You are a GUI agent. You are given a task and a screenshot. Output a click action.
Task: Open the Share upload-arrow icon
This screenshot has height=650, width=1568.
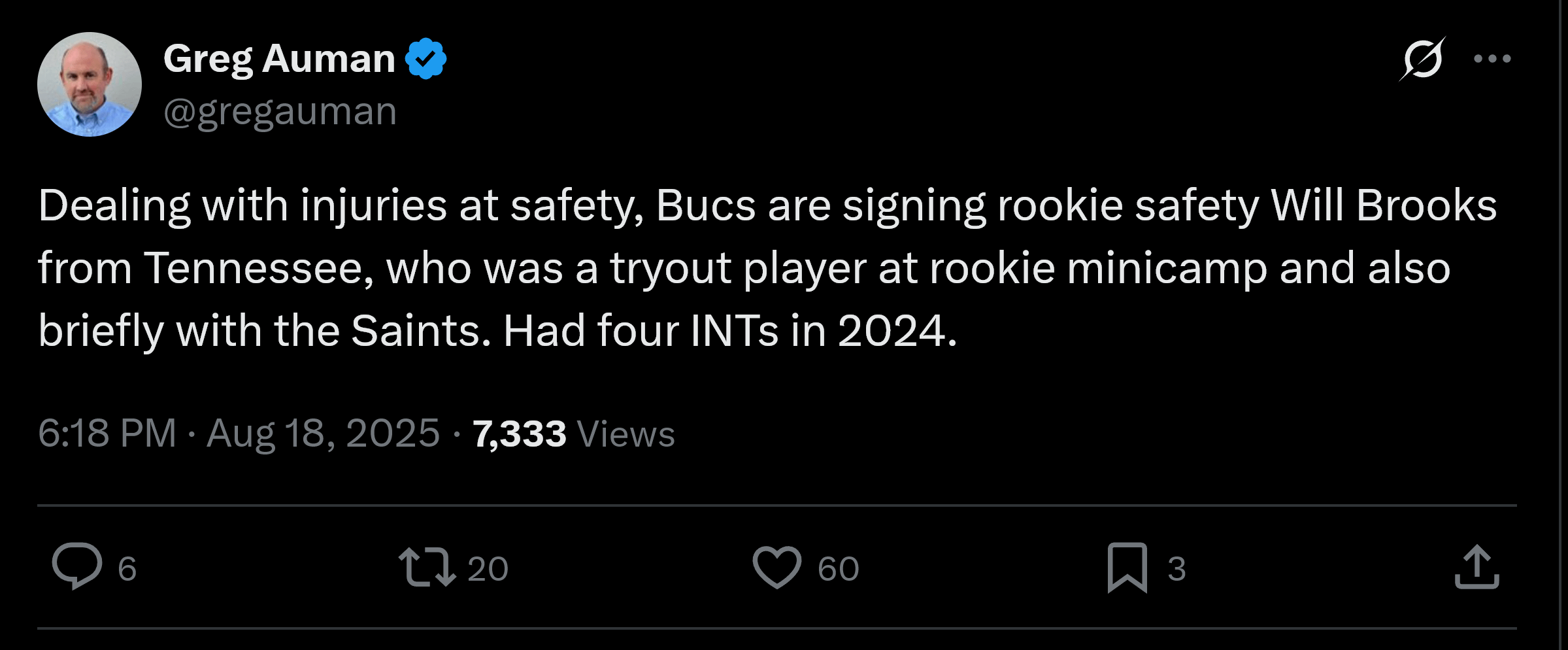pyautogui.click(x=1476, y=567)
